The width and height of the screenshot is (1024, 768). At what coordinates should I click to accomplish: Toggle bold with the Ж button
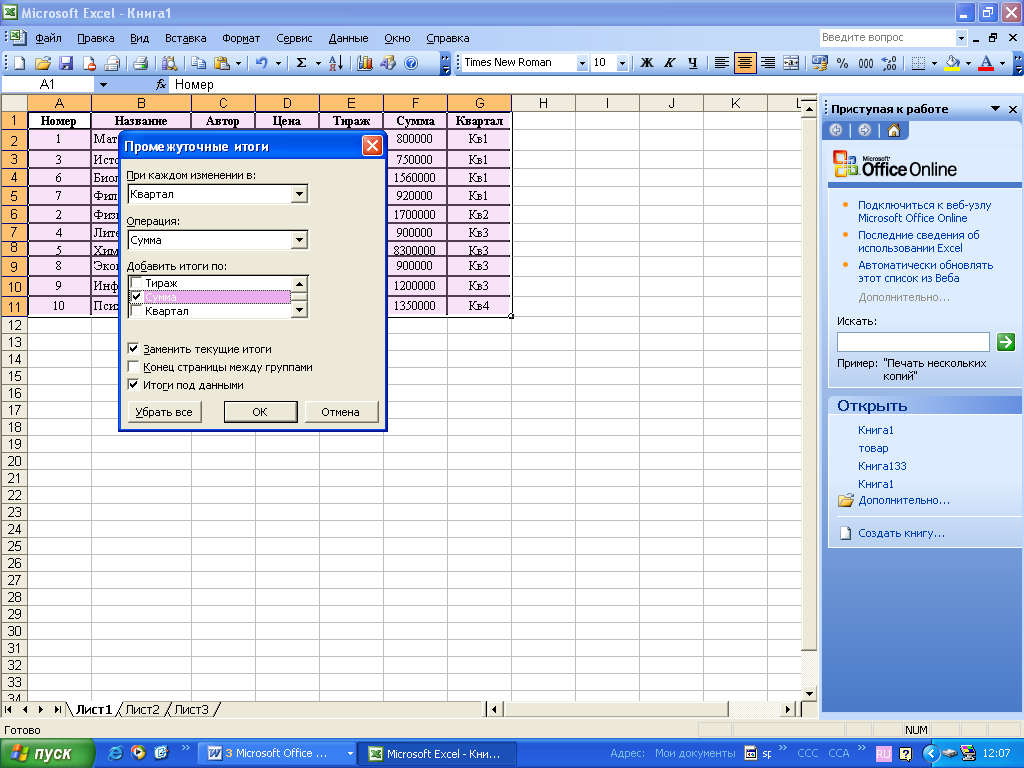[x=647, y=63]
